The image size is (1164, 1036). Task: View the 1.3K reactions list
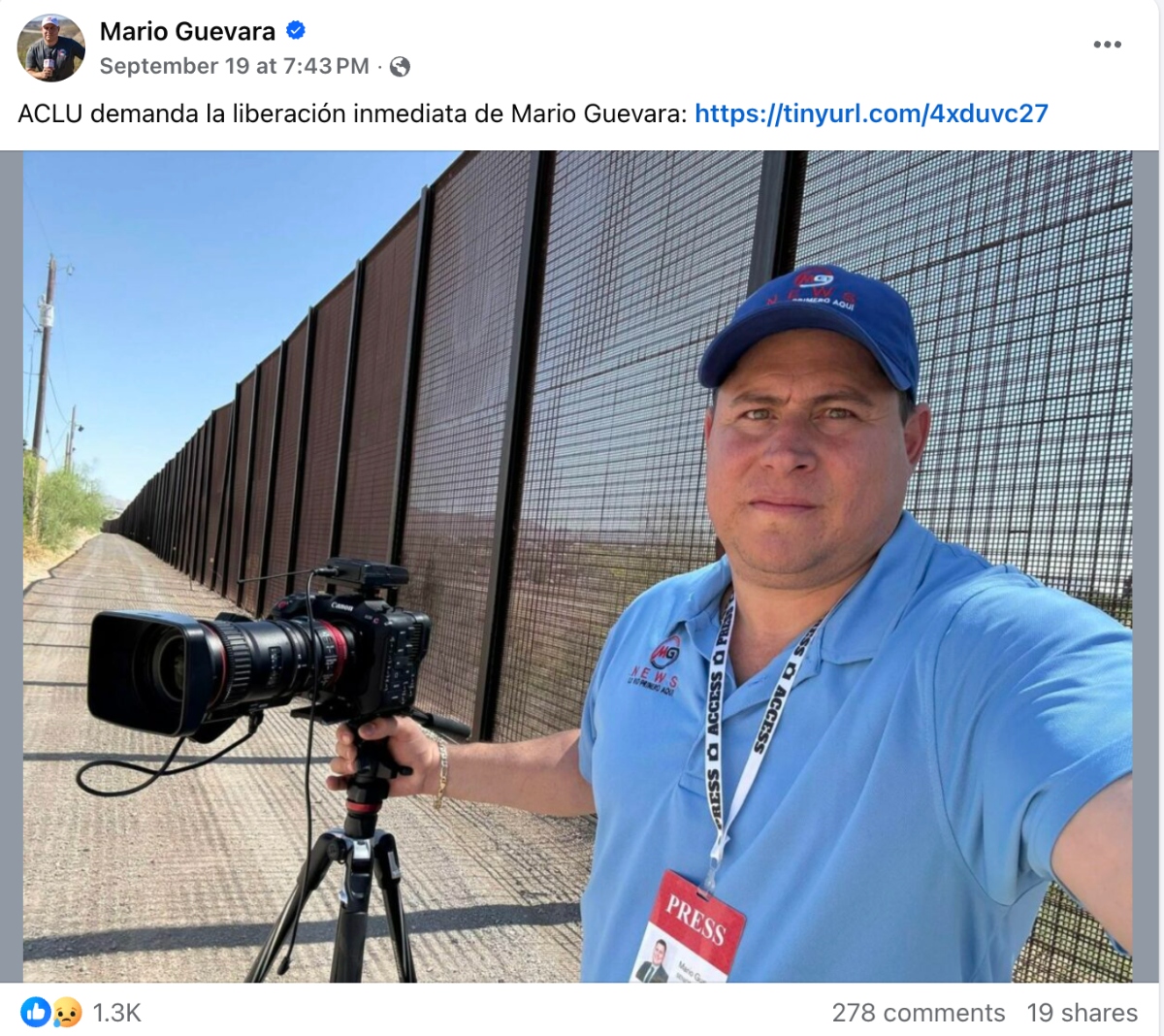(x=117, y=1013)
